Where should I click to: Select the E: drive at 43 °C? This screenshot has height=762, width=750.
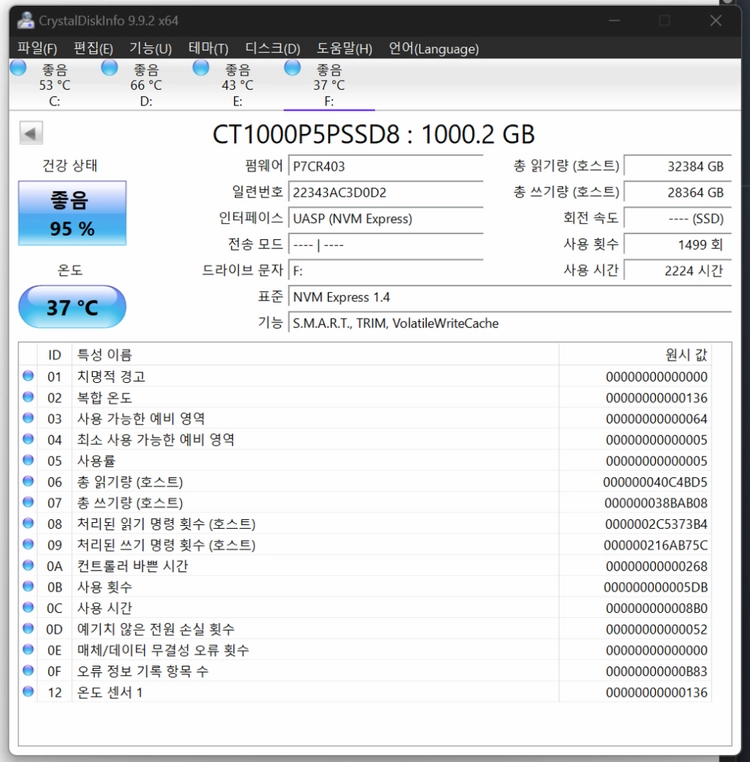tap(237, 85)
